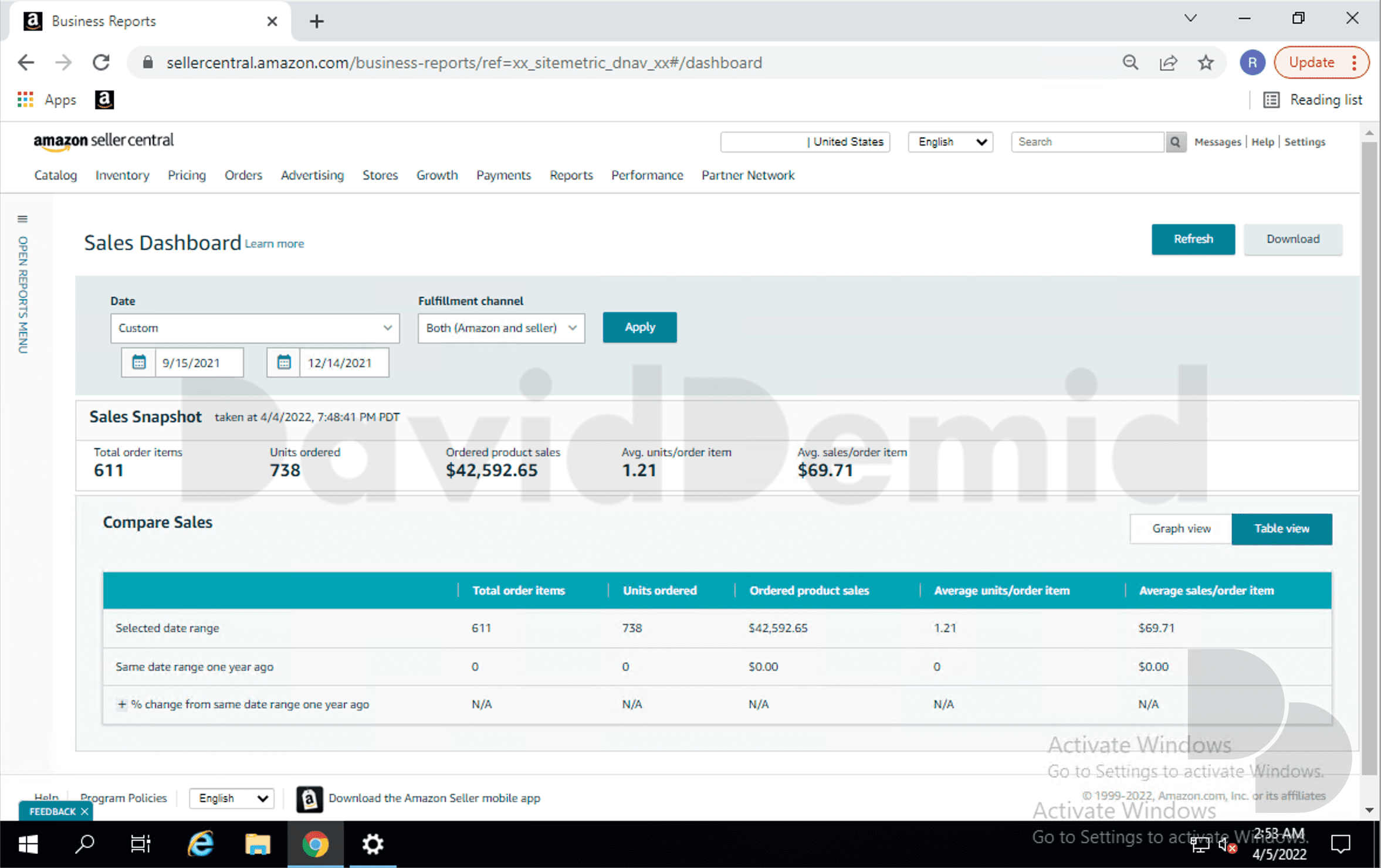Open the Advertising menu

[312, 175]
